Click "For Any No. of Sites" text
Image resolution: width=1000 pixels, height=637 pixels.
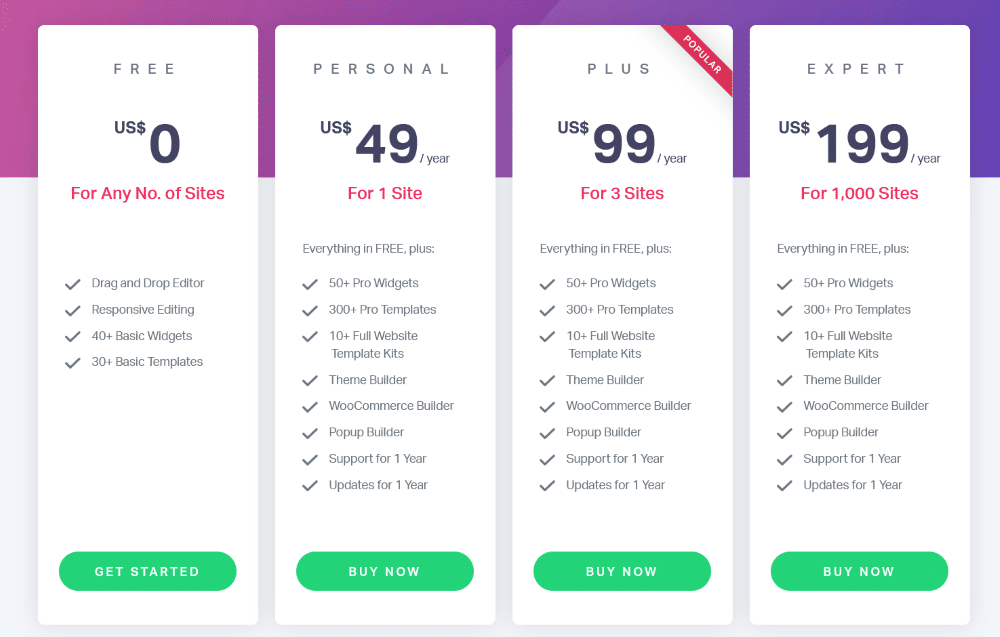(147, 193)
